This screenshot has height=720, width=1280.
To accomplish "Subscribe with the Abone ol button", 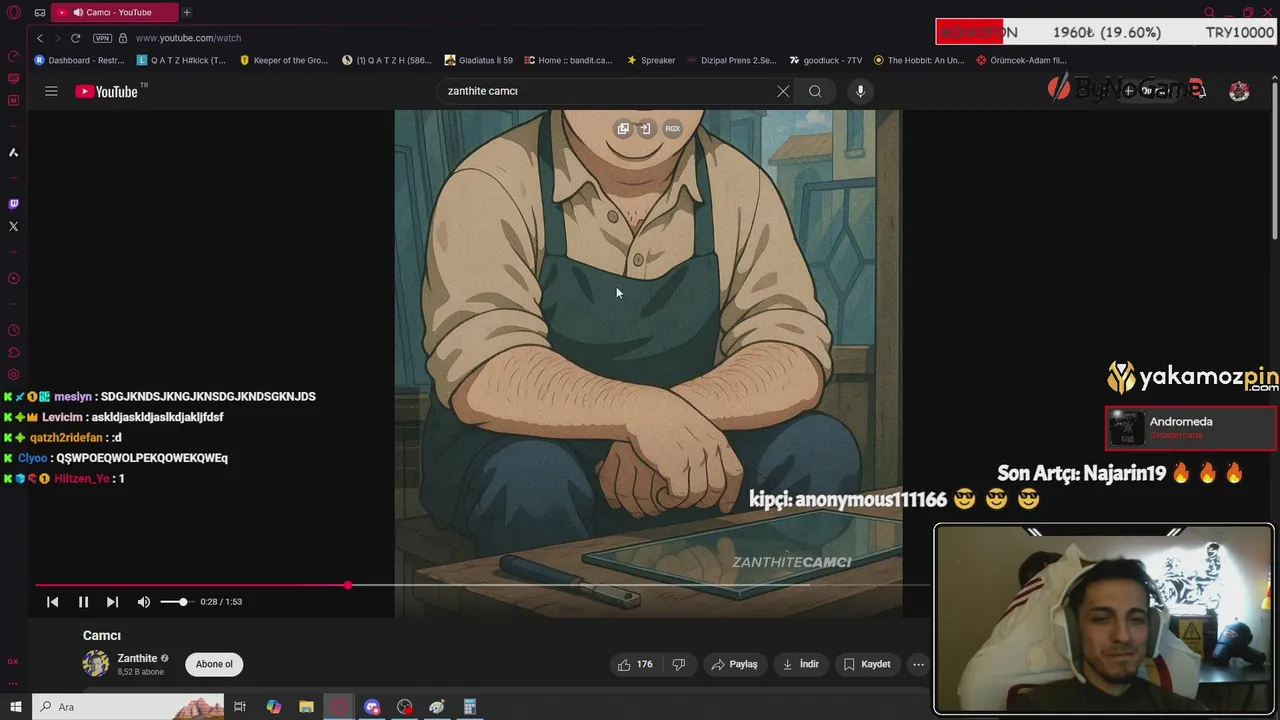I will 214,664.
